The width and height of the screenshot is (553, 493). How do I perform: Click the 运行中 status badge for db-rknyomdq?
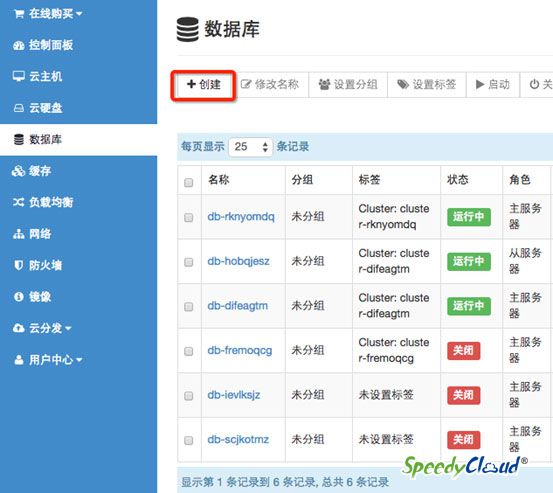[x=469, y=217]
